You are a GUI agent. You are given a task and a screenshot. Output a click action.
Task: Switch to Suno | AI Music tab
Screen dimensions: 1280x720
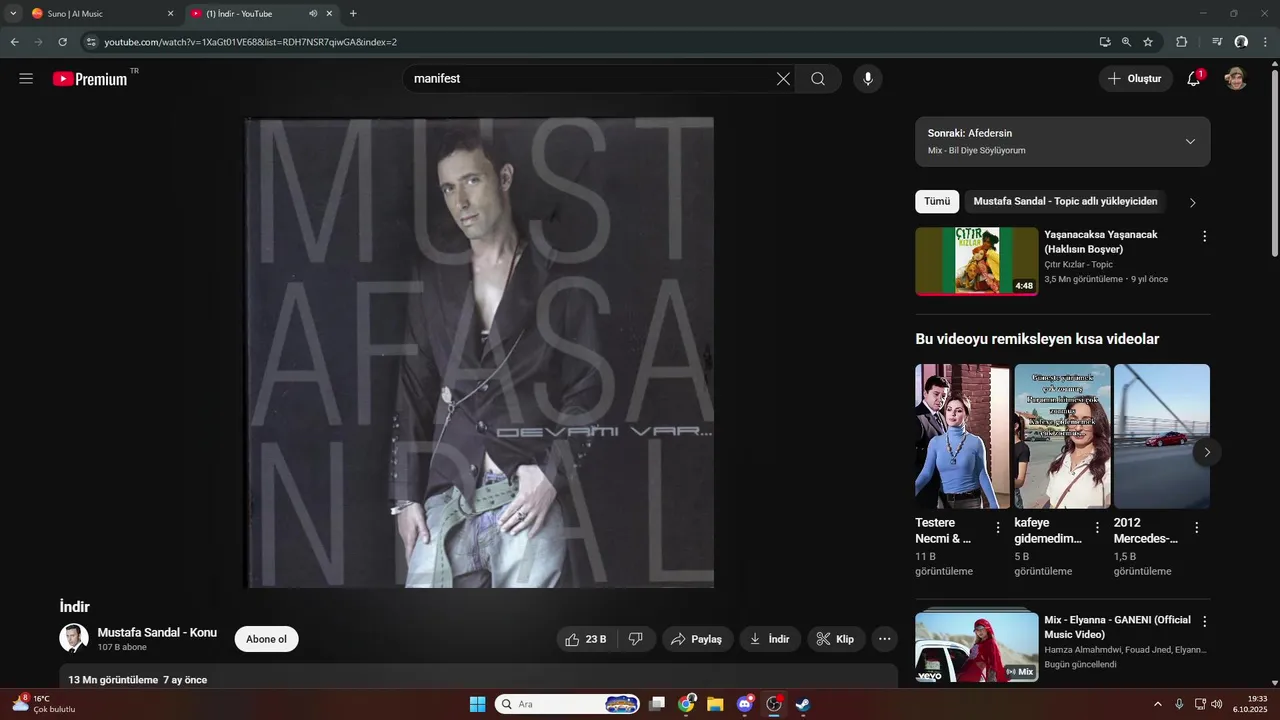coord(103,14)
